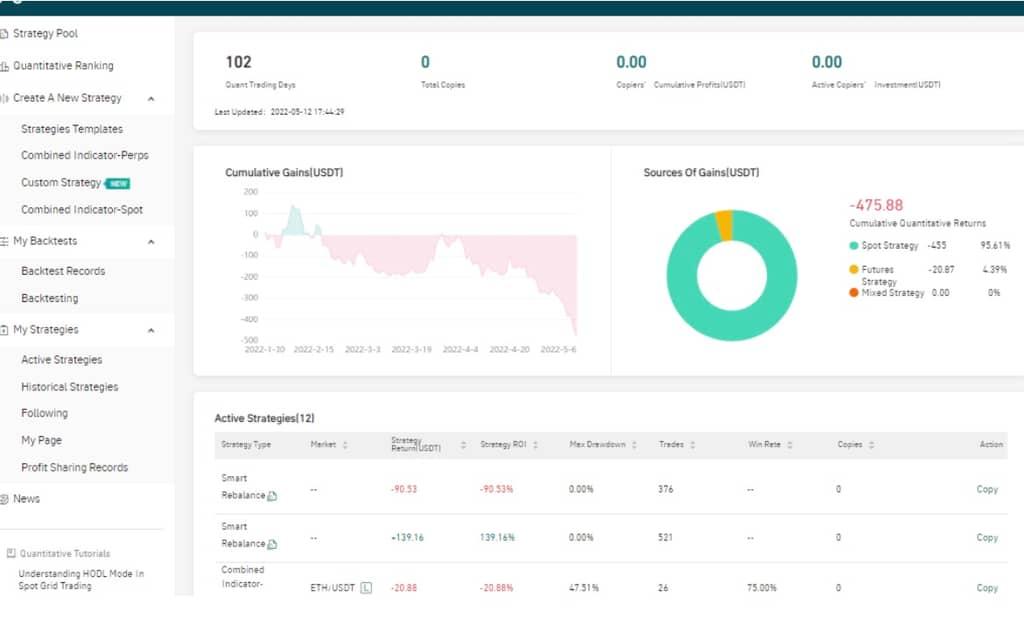
Task: Copy the Smart Rebalance strategy with -90.53 return
Action: [987, 489]
